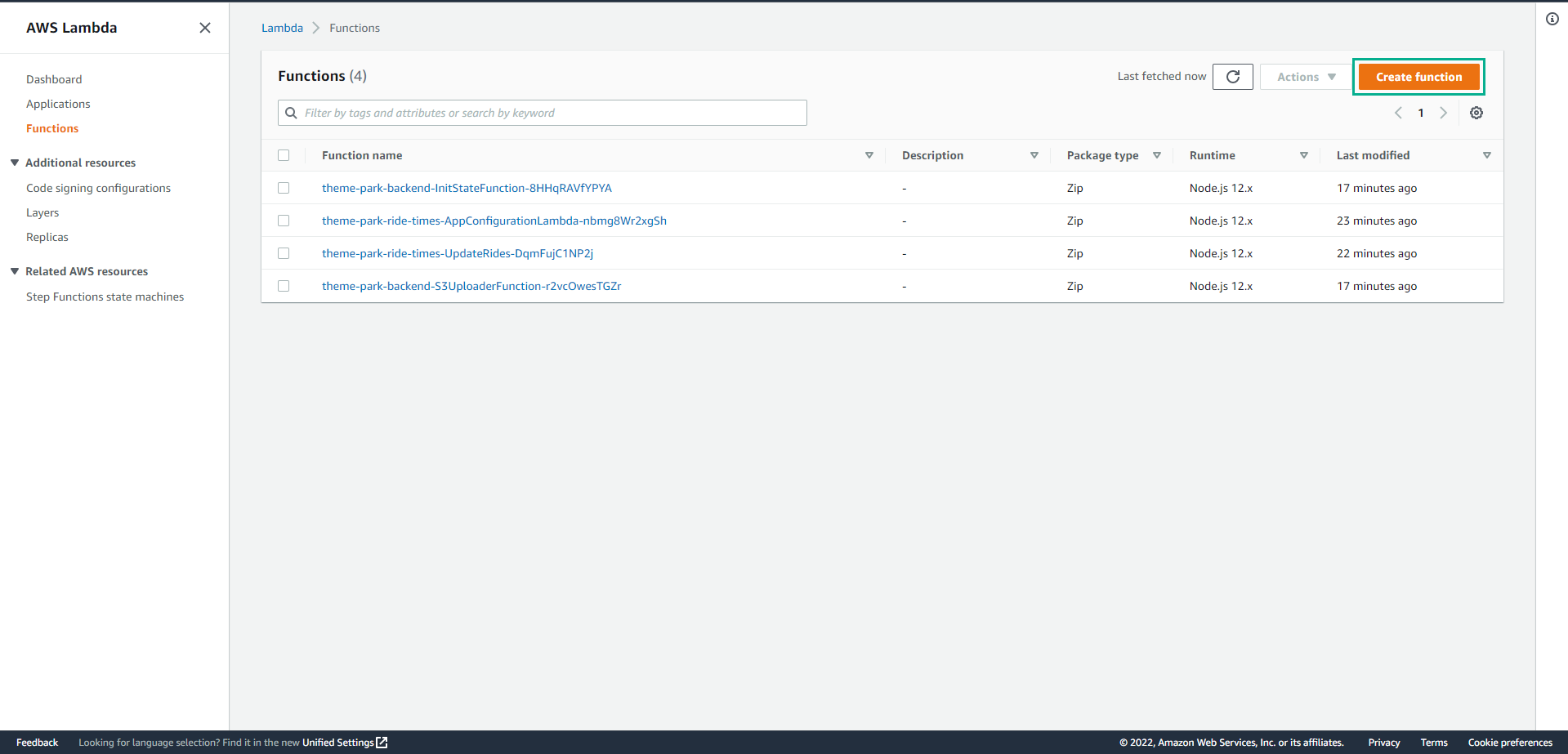Sort by Last modified column arrow
The height and width of the screenshot is (754, 1568).
coord(1487,155)
